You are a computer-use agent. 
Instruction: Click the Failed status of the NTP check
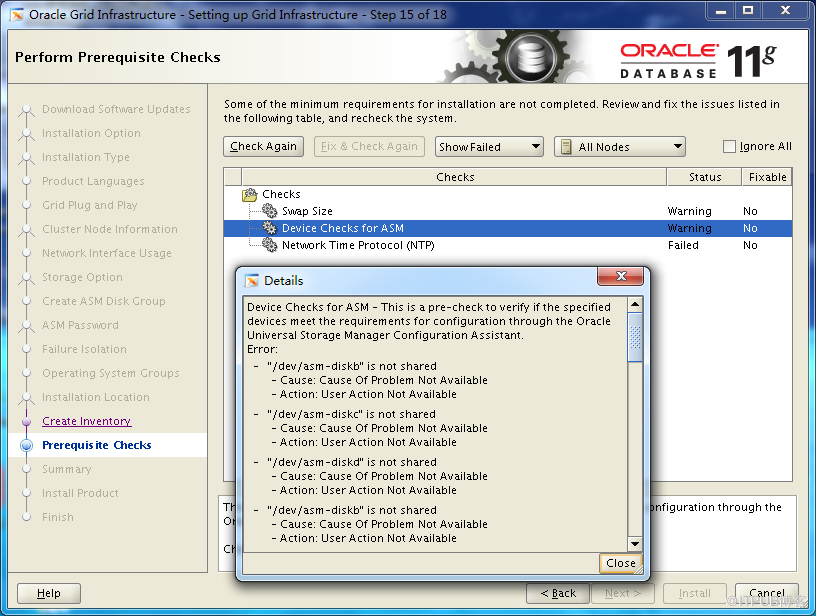pyautogui.click(x=683, y=245)
